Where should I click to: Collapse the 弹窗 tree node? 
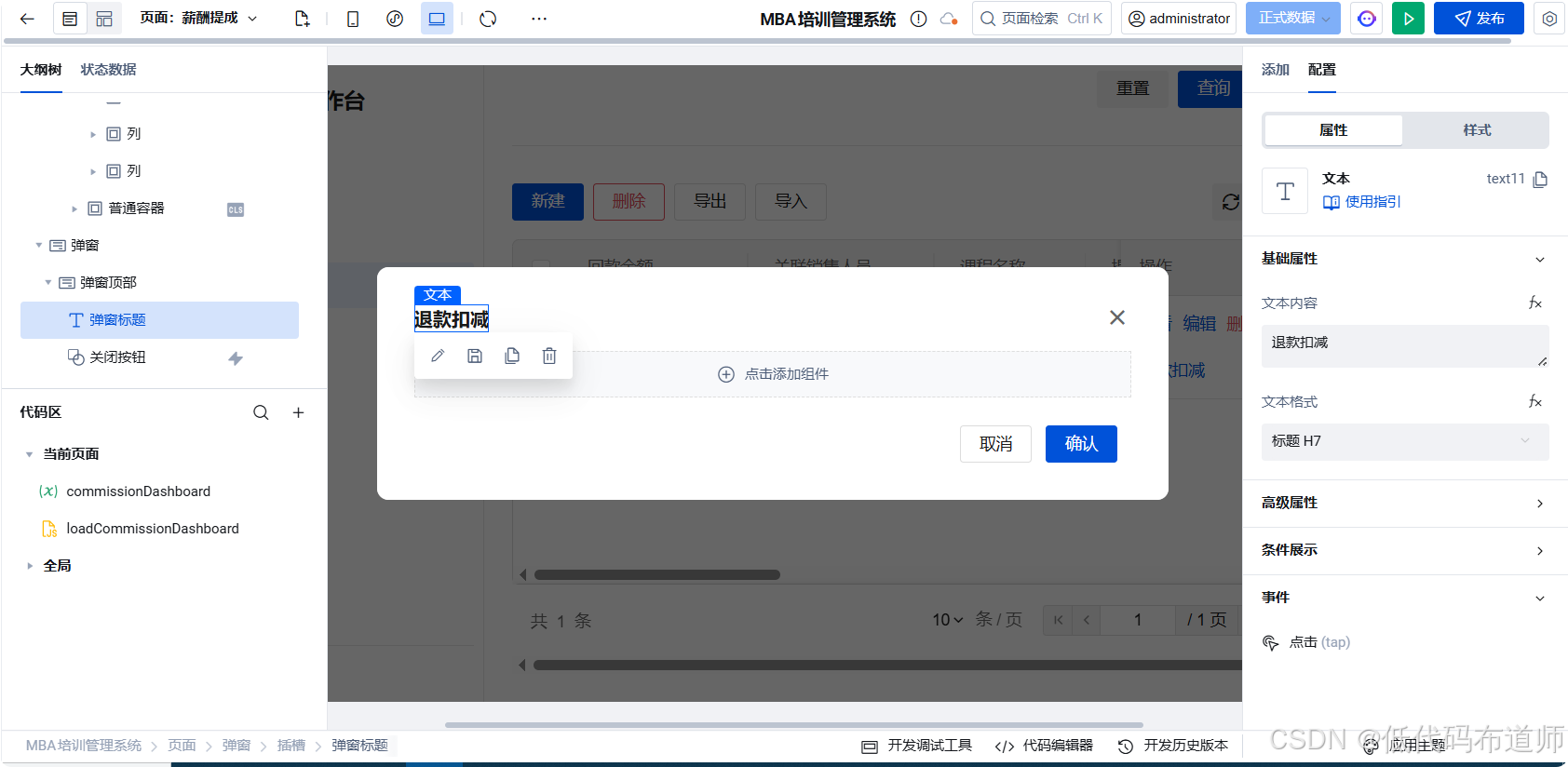(39, 246)
